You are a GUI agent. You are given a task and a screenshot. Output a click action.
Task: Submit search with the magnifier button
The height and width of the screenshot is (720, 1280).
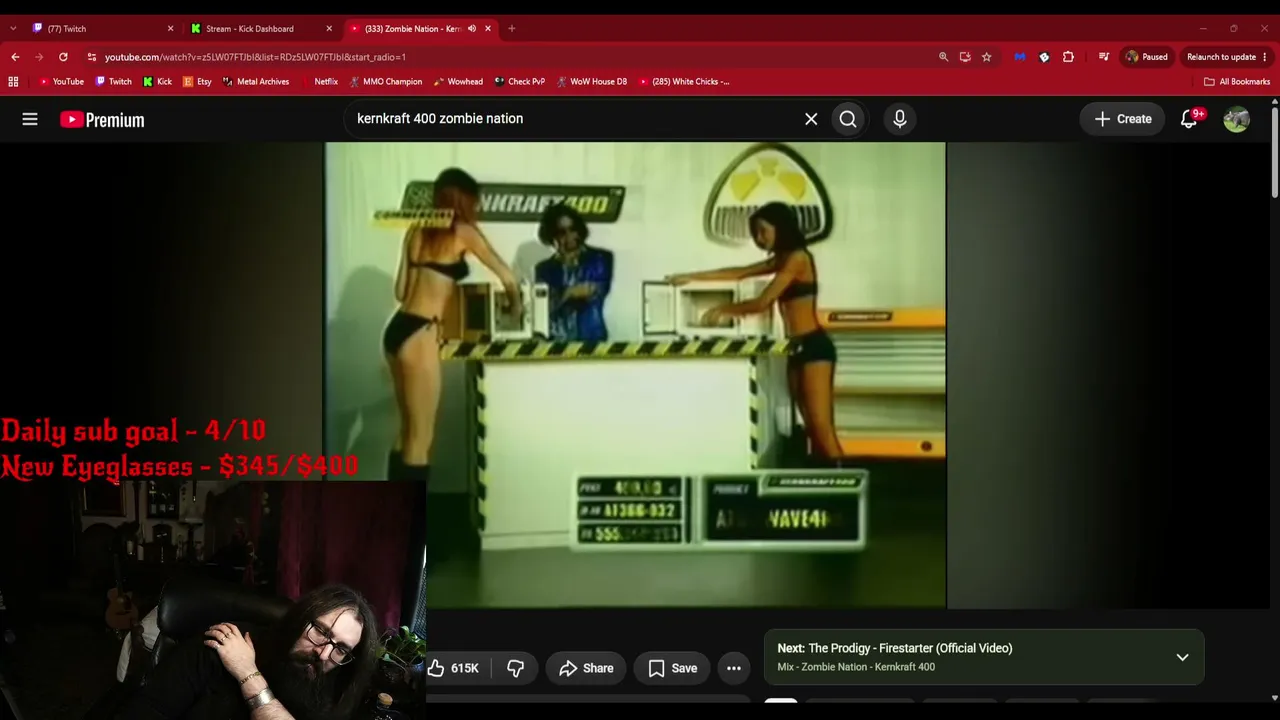point(848,119)
